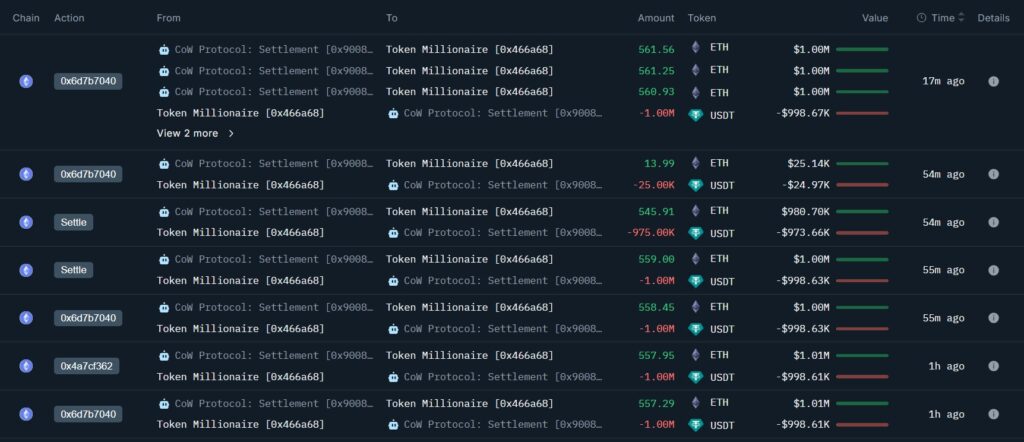Image resolution: width=1024 pixels, height=442 pixels.
Task: Click the Value column header
Action: coord(874,18)
